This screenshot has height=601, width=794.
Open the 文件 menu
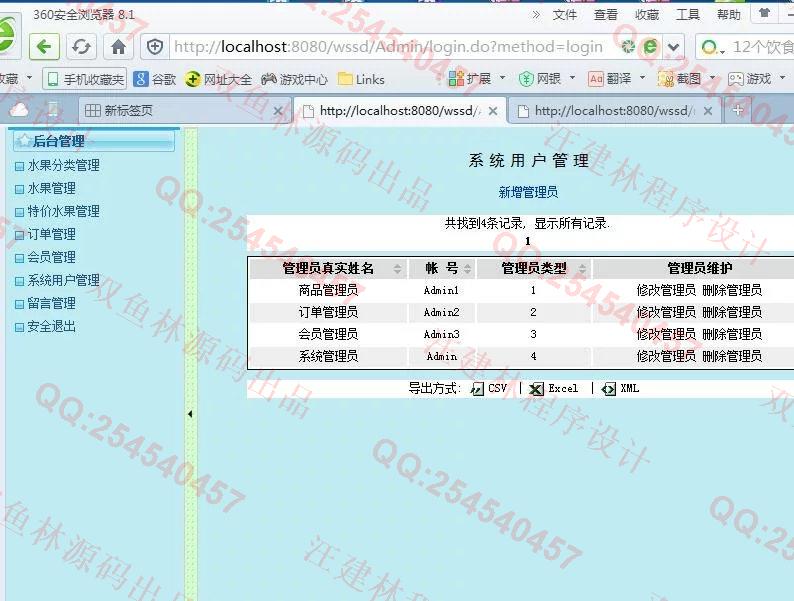(x=565, y=15)
